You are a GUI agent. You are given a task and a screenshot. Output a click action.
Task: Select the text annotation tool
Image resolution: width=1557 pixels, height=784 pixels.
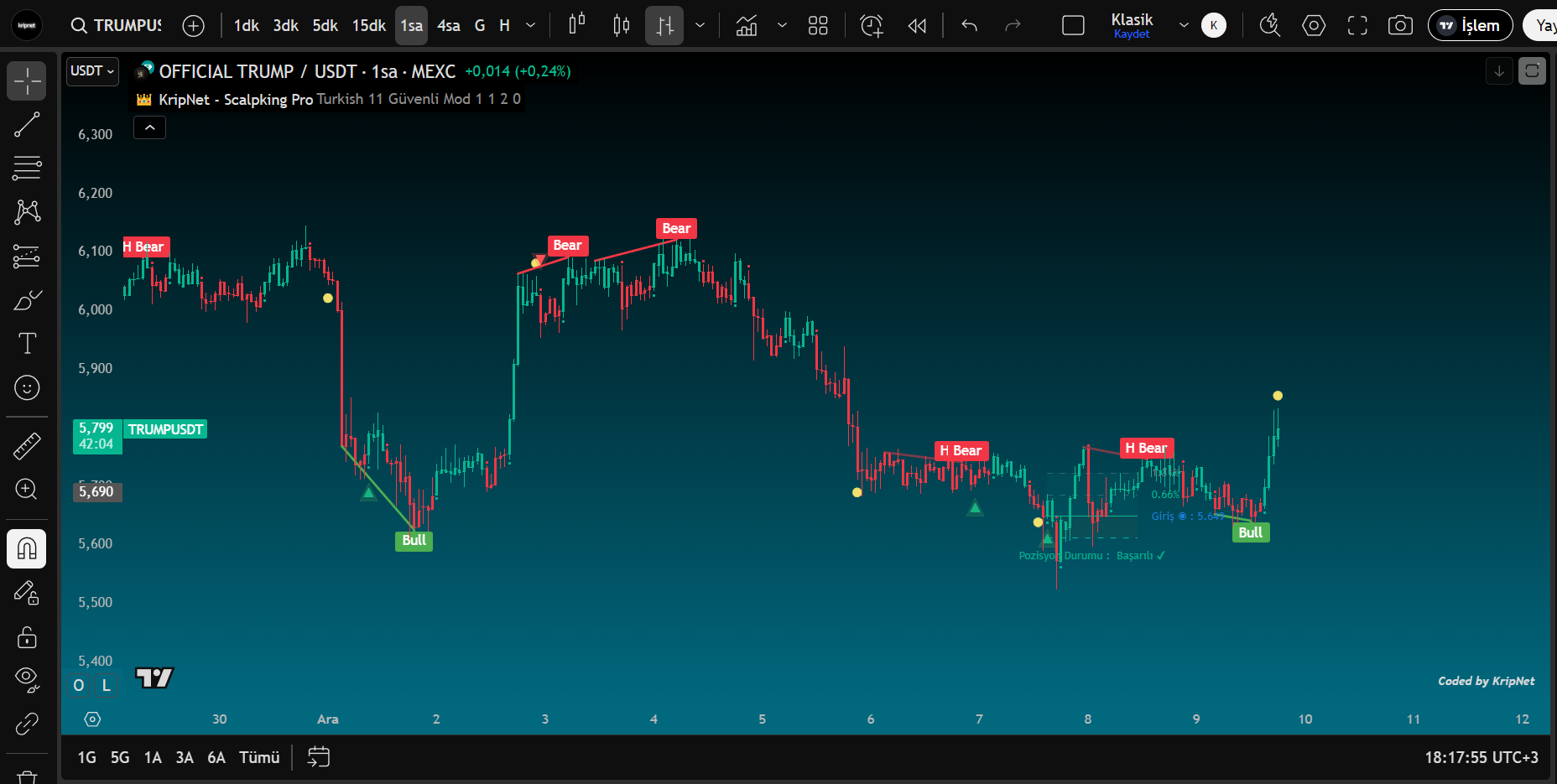point(27,343)
